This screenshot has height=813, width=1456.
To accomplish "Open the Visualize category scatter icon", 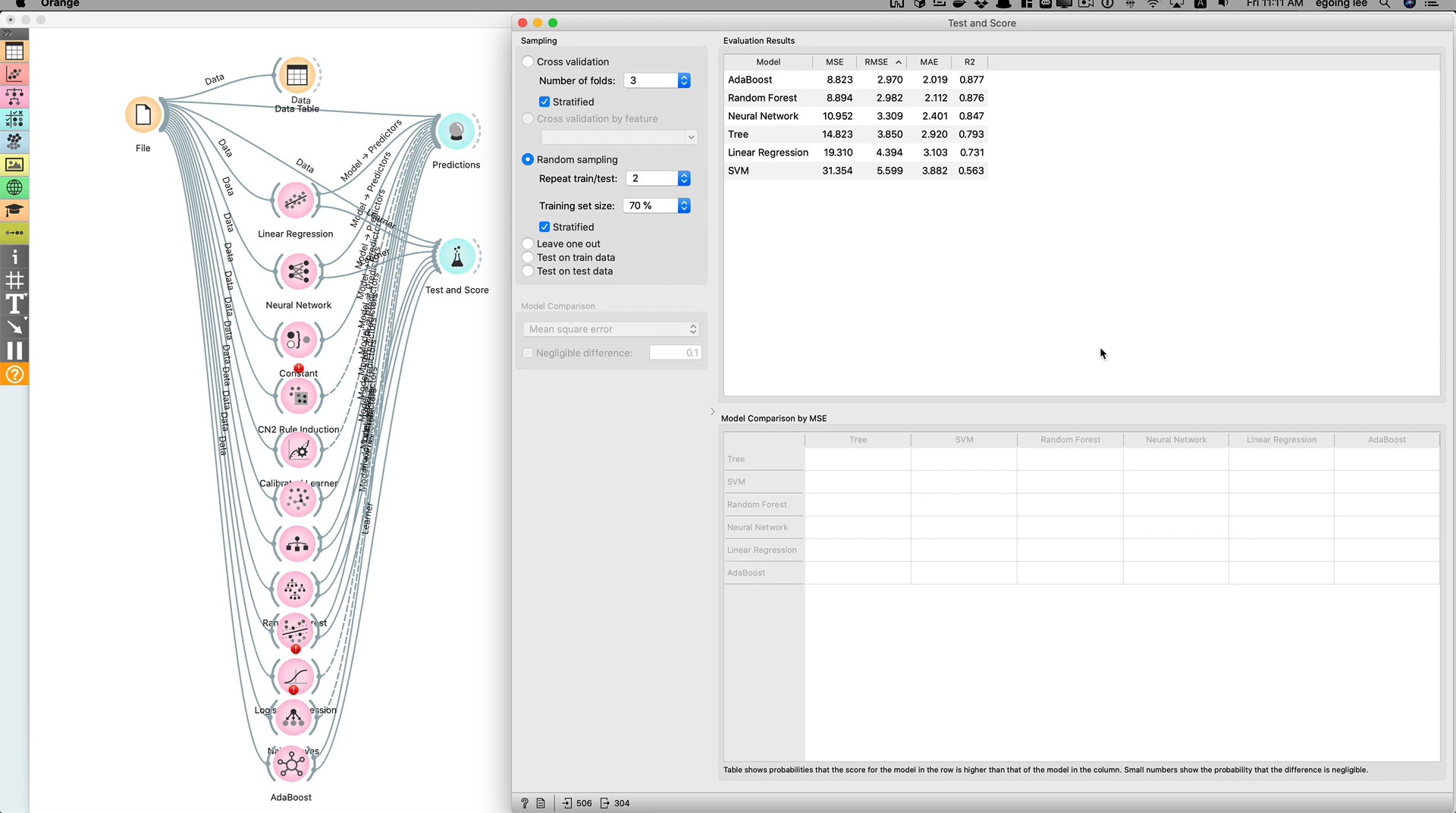I will [x=14, y=74].
